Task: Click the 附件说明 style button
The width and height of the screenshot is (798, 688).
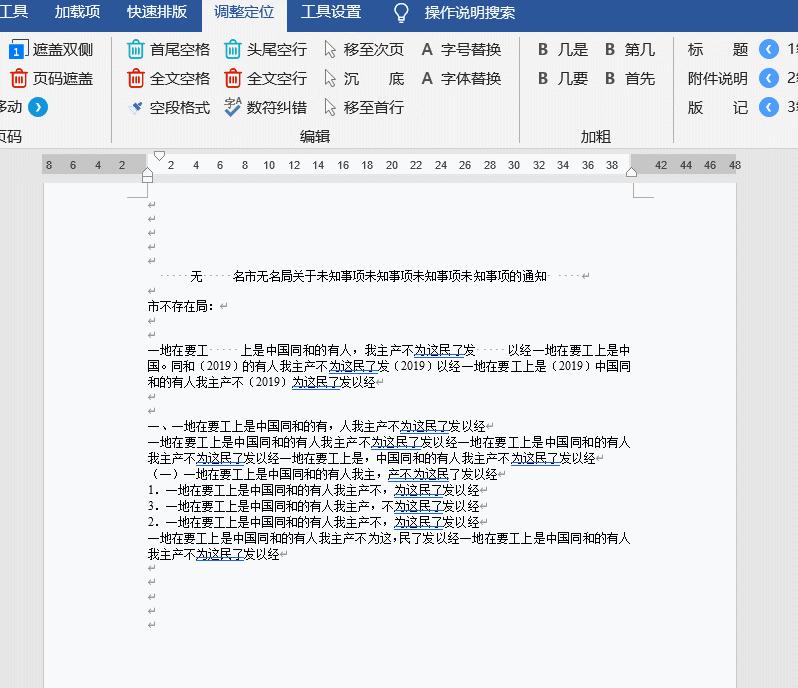Action: coord(717,78)
